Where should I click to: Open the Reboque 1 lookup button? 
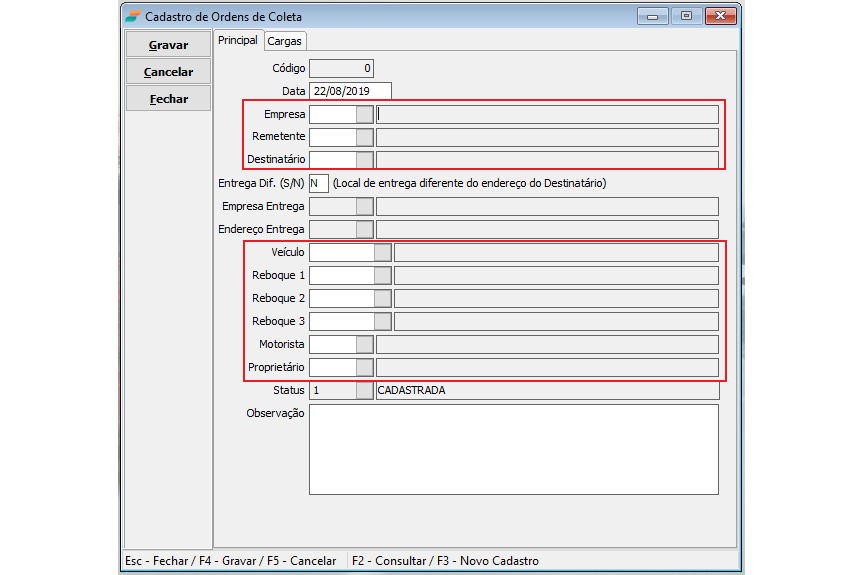pos(383,275)
